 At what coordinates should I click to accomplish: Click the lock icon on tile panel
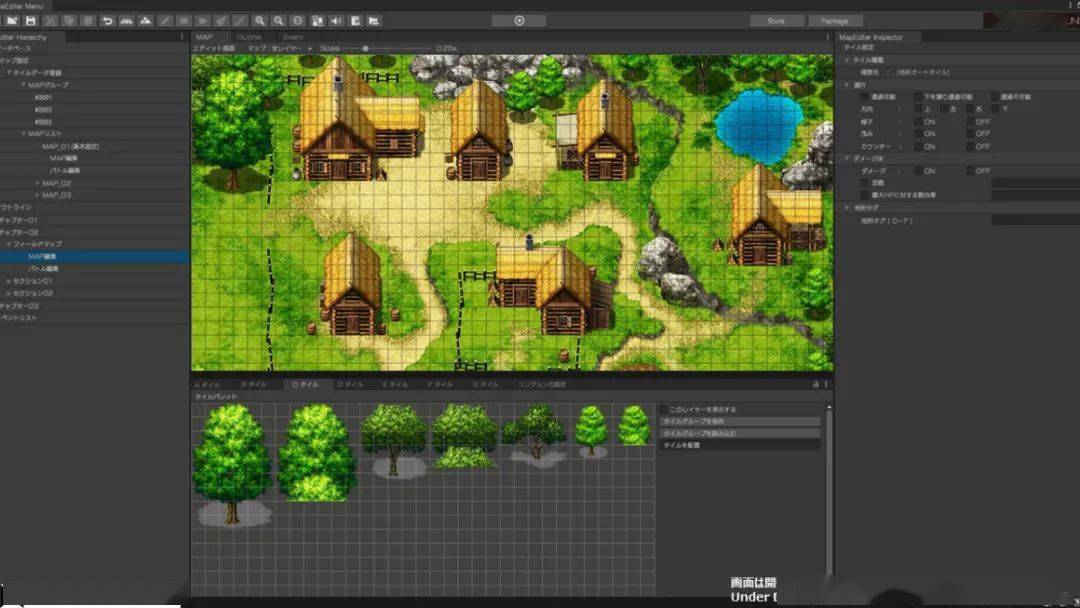point(816,384)
